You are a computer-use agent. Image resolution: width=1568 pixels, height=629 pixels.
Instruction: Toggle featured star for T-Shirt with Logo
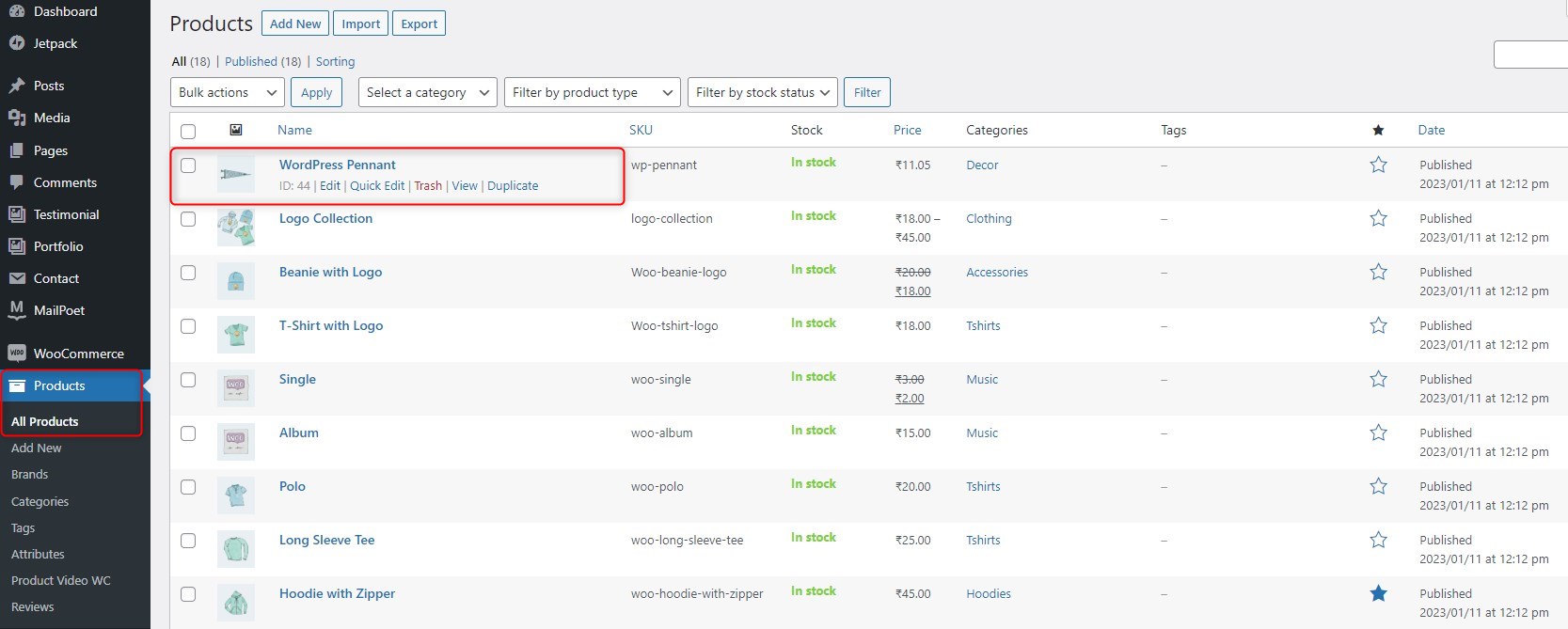[x=1378, y=325]
